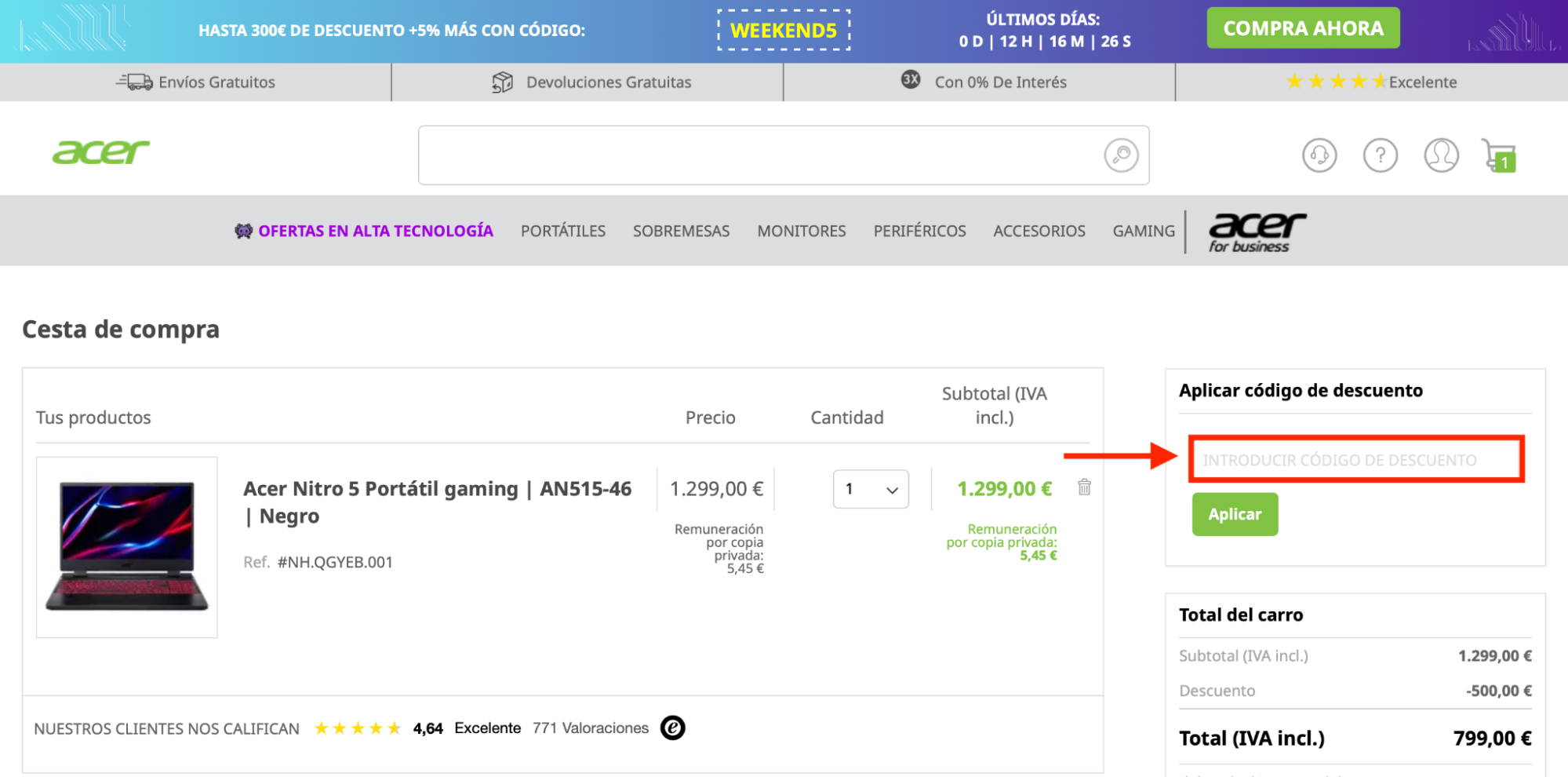Click the Descuento -500,00 € value
Screen dimensions: 1568x777
1498,691
